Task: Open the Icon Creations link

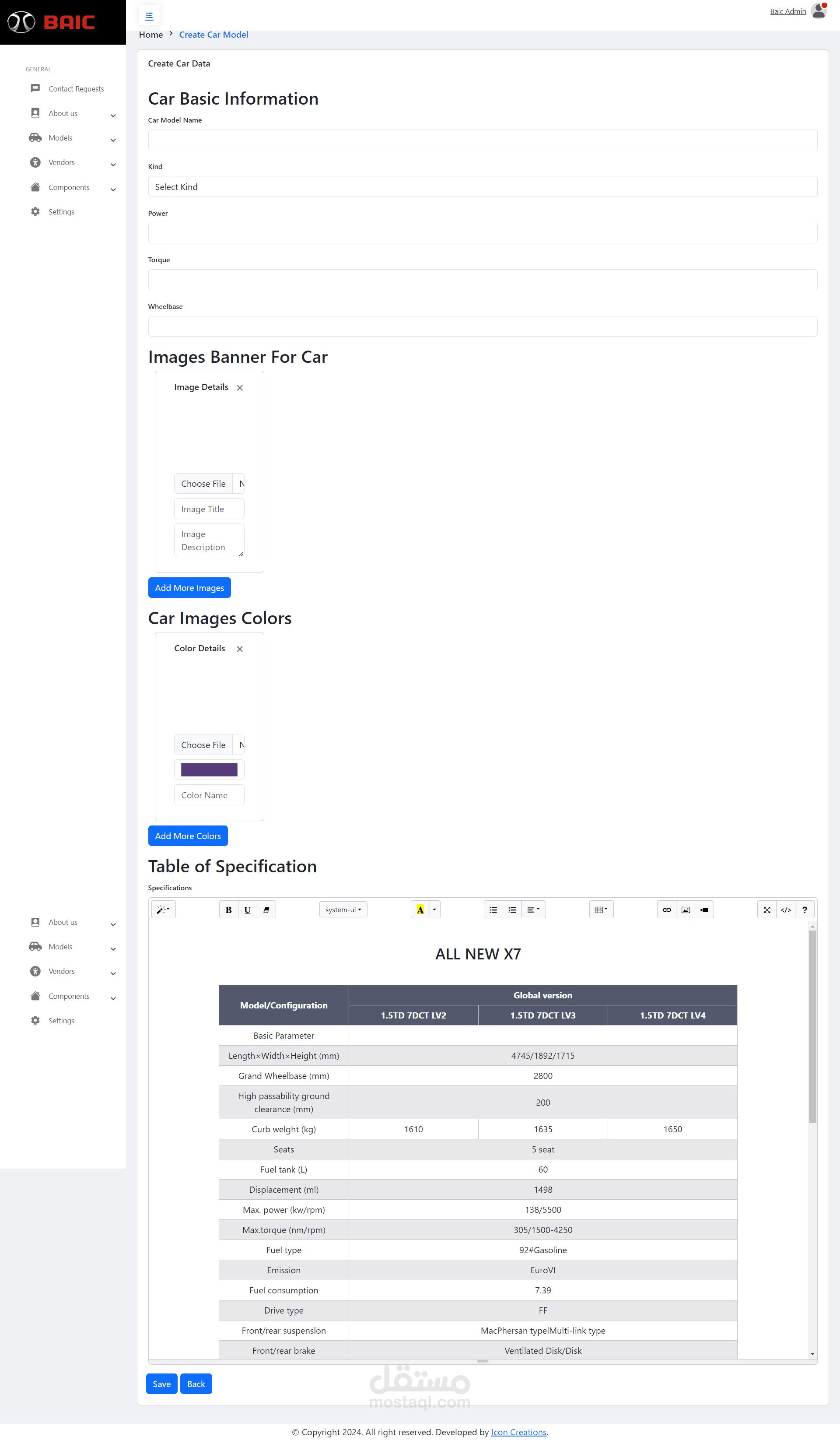Action: pos(518,1432)
